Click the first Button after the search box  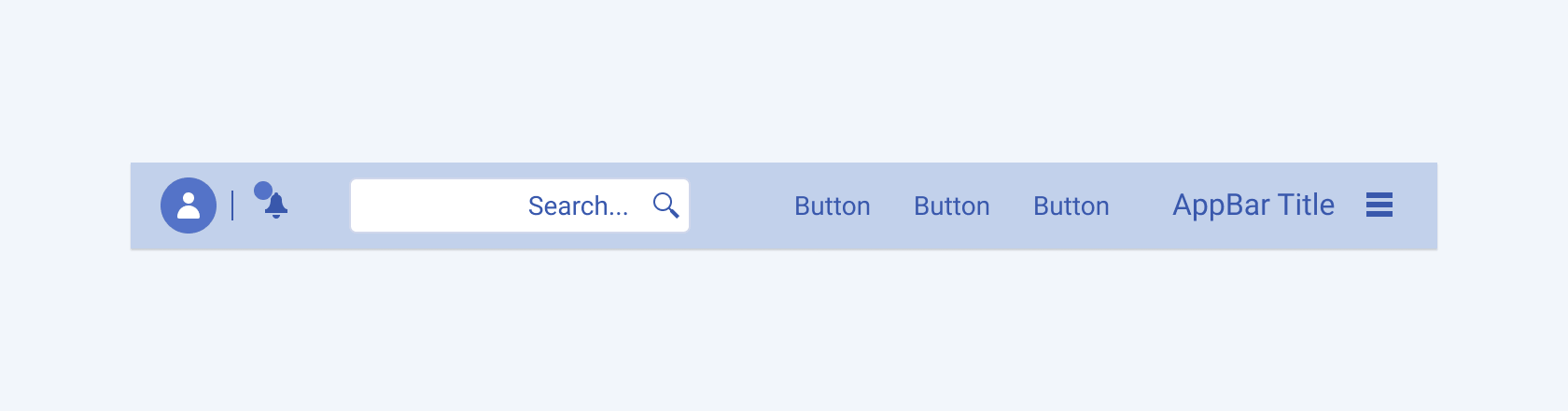pos(833,205)
